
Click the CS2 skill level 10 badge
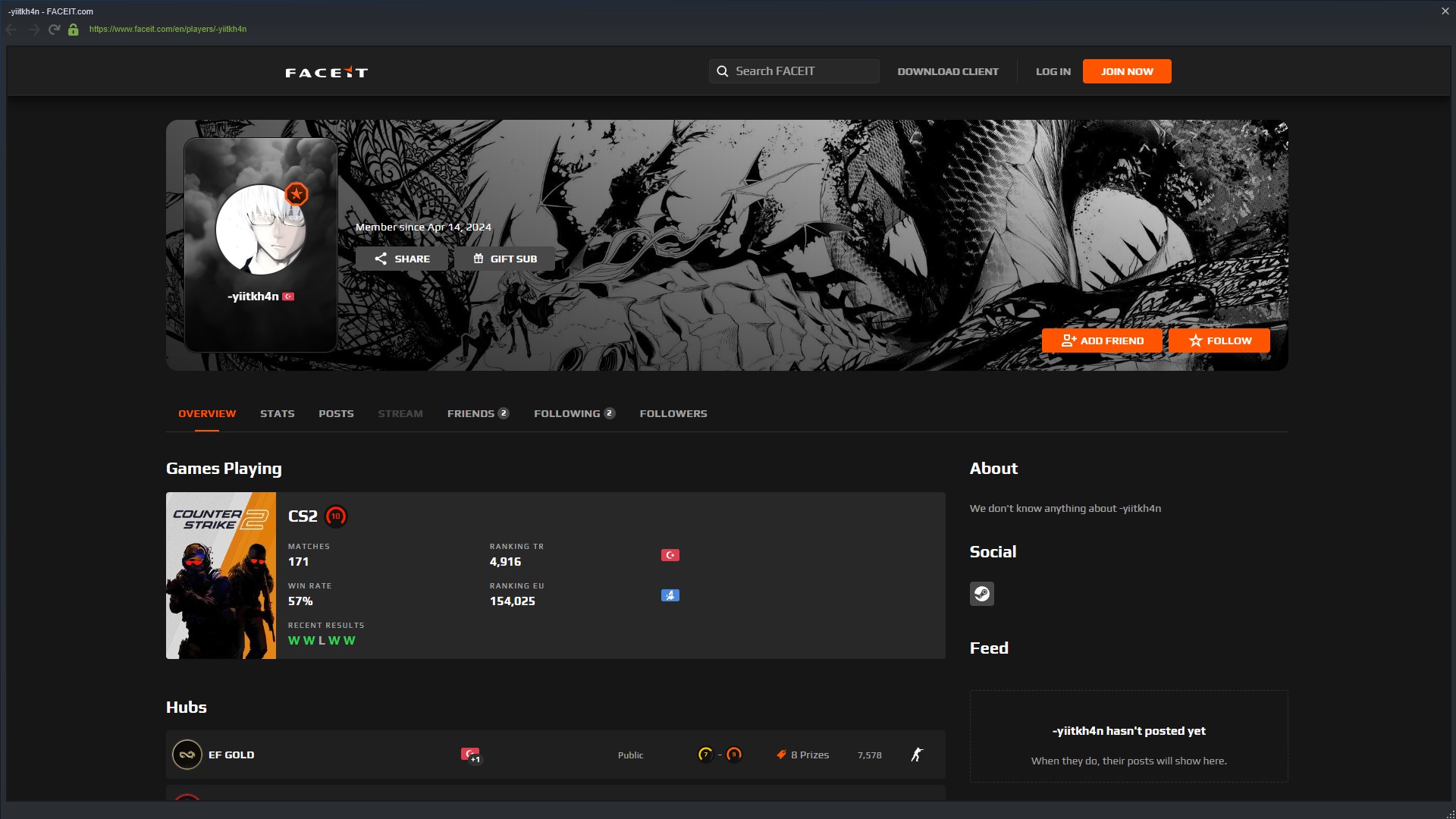click(x=336, y=516)
